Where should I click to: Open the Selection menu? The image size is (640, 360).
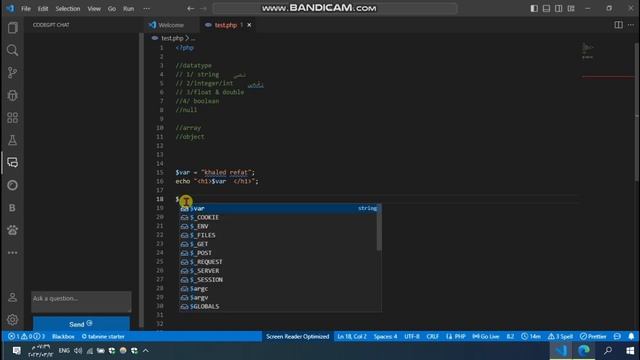[68, 8]
